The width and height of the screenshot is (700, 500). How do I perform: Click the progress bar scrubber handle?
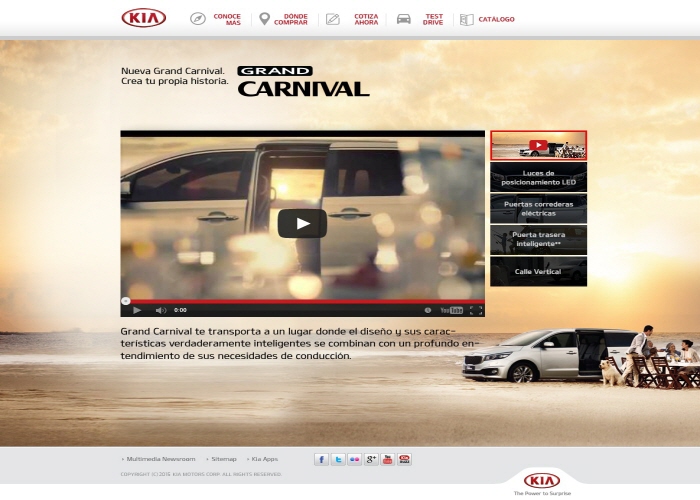coord(125,301)
